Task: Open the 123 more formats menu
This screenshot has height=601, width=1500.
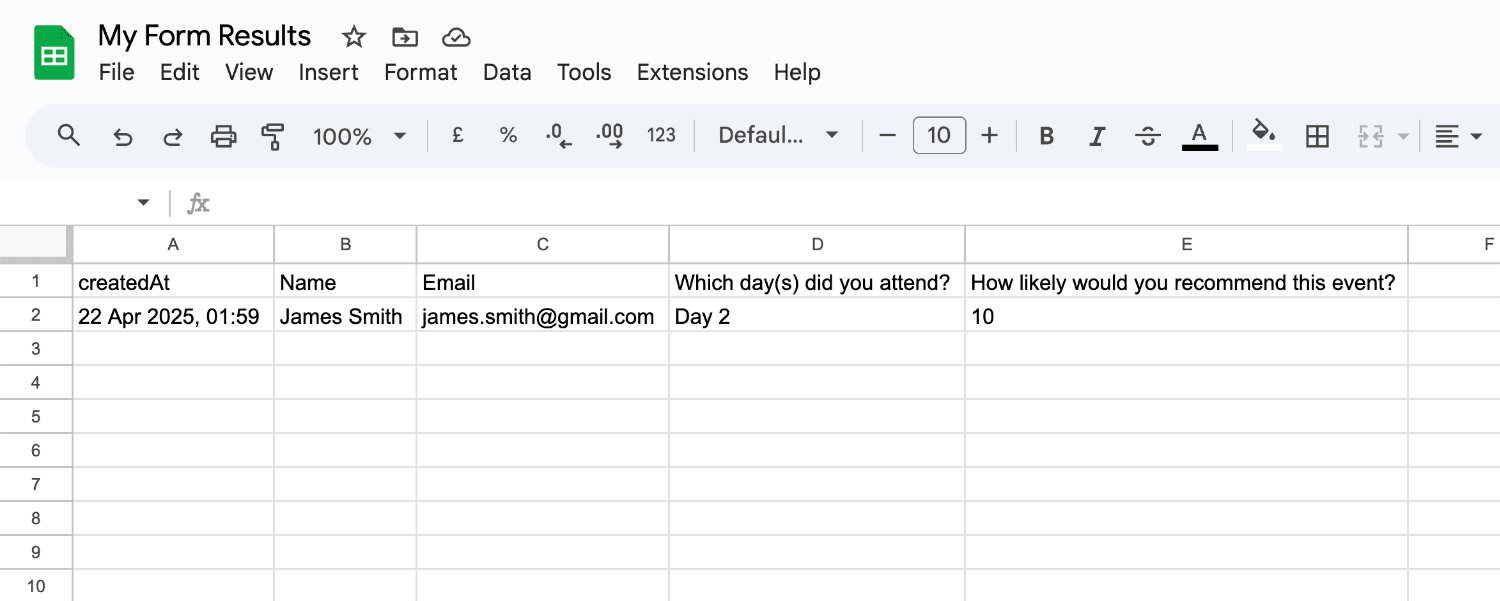Action: [661, 136]
